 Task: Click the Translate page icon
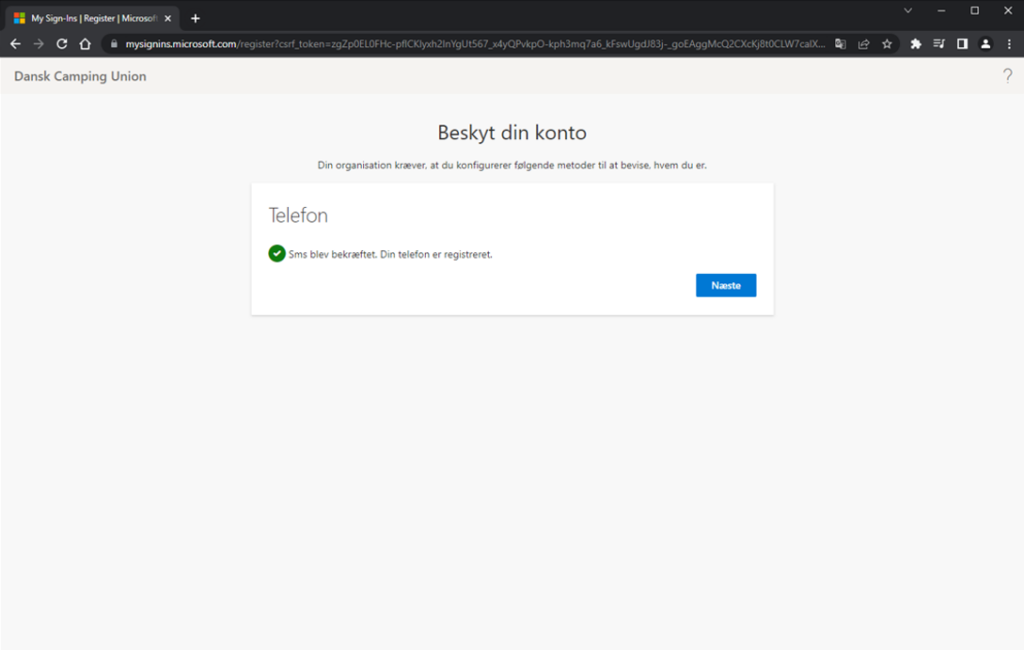click(x=841, y=44)
